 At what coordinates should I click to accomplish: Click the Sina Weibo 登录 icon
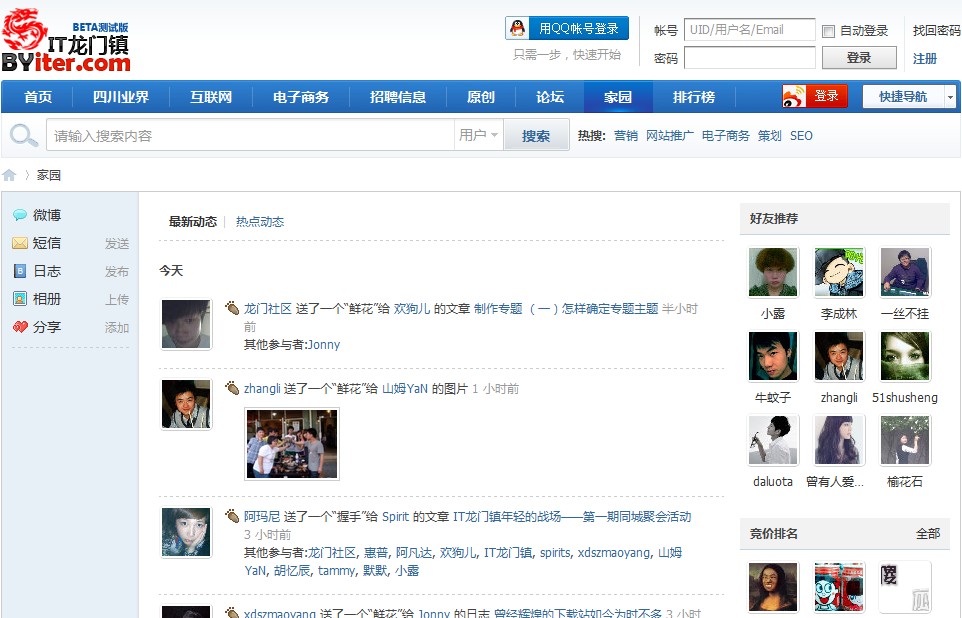coord(796,96)
